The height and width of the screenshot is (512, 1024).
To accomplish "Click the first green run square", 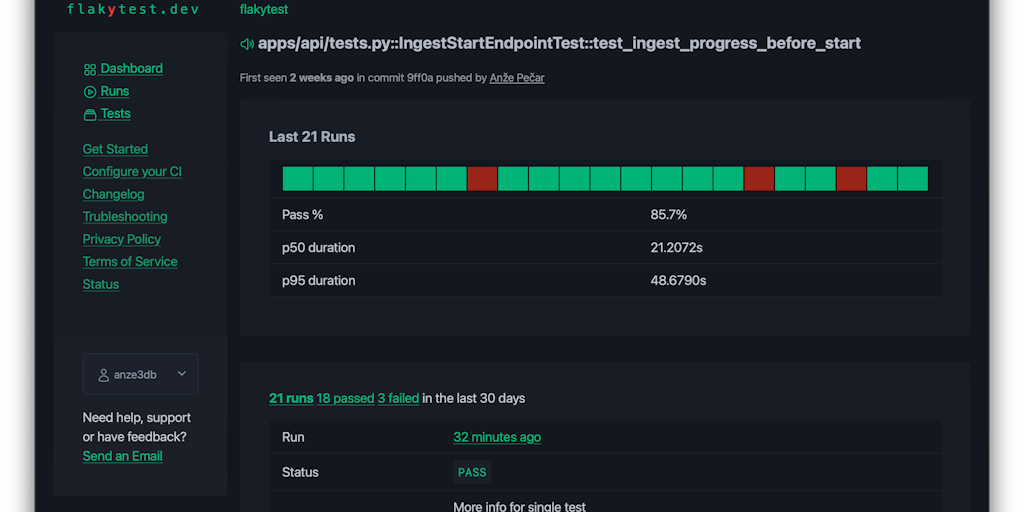I will tap(298, 179).
